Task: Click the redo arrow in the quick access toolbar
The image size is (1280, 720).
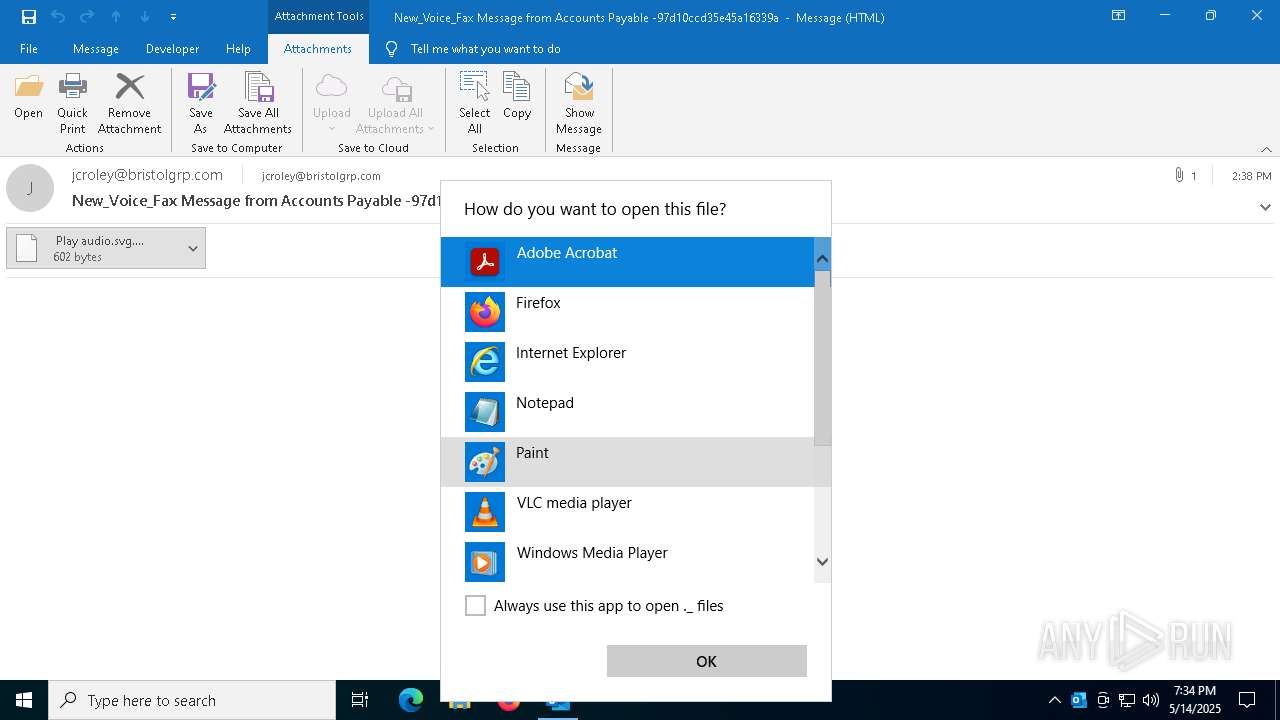Action: click(87, 17)
